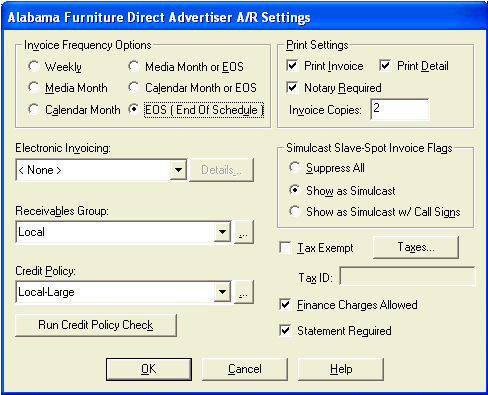This screenshot has height=395, width=488.
Task: Click Run Credit Policy Check button
Action: pos(96,325)
